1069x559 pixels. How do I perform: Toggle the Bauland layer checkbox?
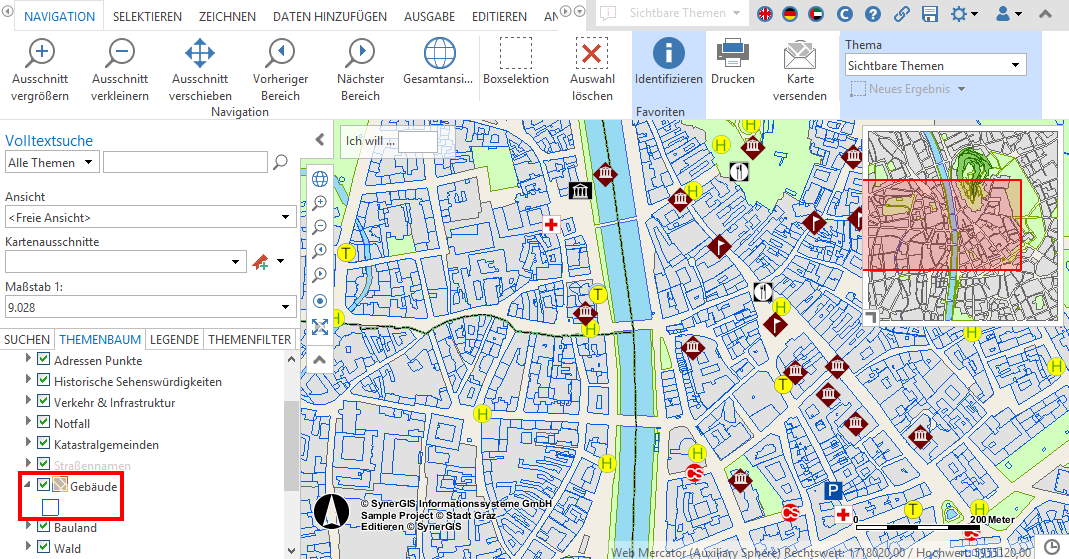[44, 526]
